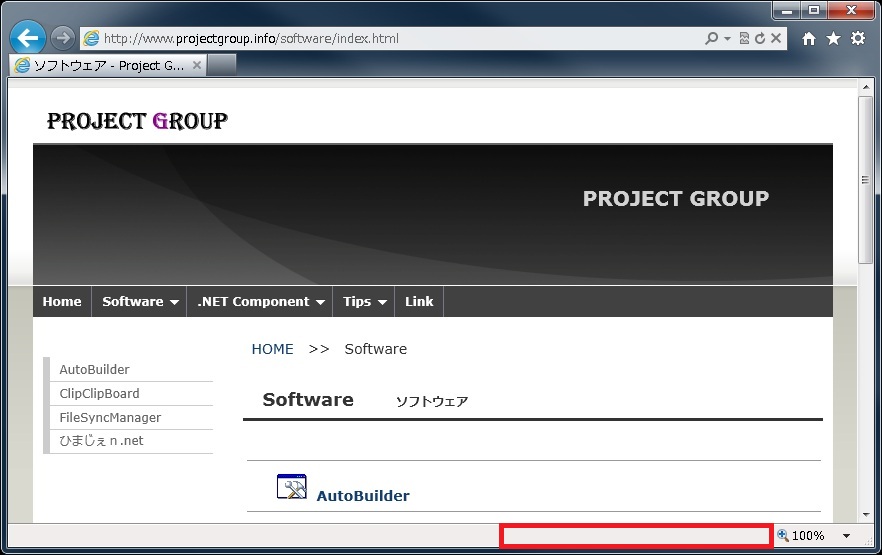Image resolution: width=882 pixels, height=555 pixels.
Task: Click the Home icon in browser toolbar
Action: click(x=809, y=39)
